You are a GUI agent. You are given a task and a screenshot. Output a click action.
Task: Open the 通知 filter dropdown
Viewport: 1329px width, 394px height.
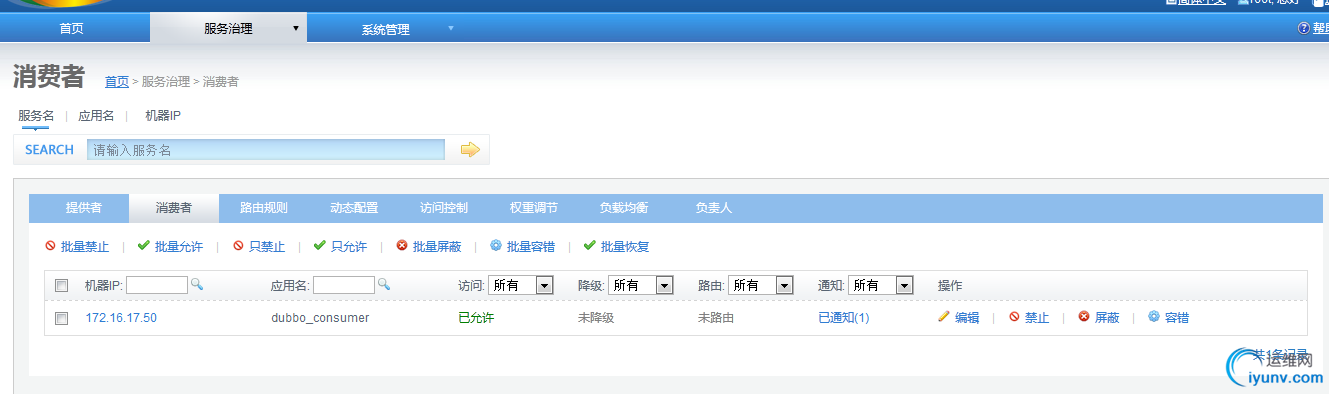[x=880, y=285]
